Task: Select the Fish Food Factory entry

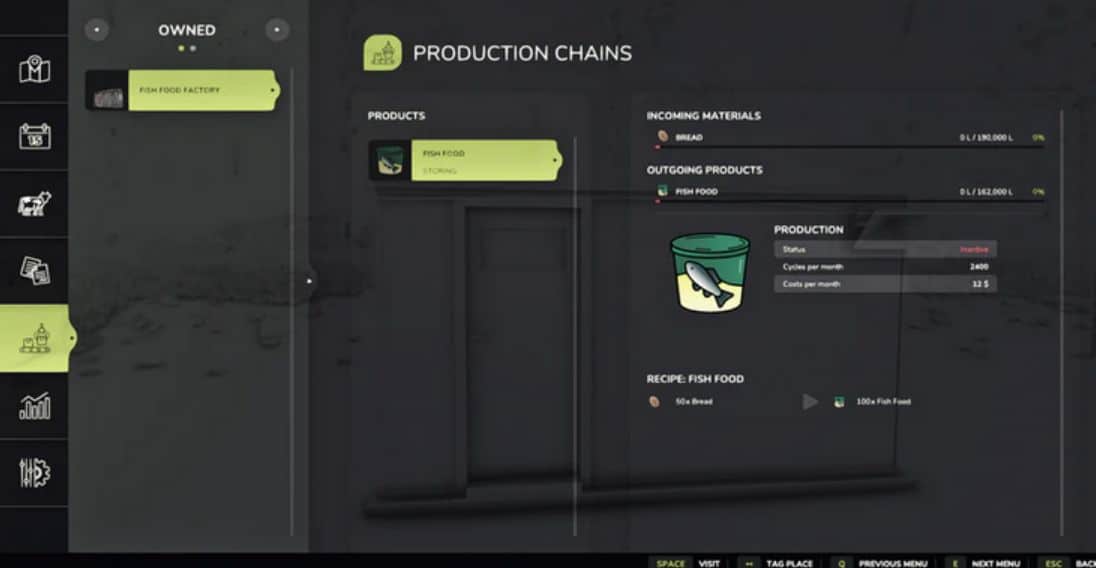Action: pyautogui.click(x=182, y=90)
